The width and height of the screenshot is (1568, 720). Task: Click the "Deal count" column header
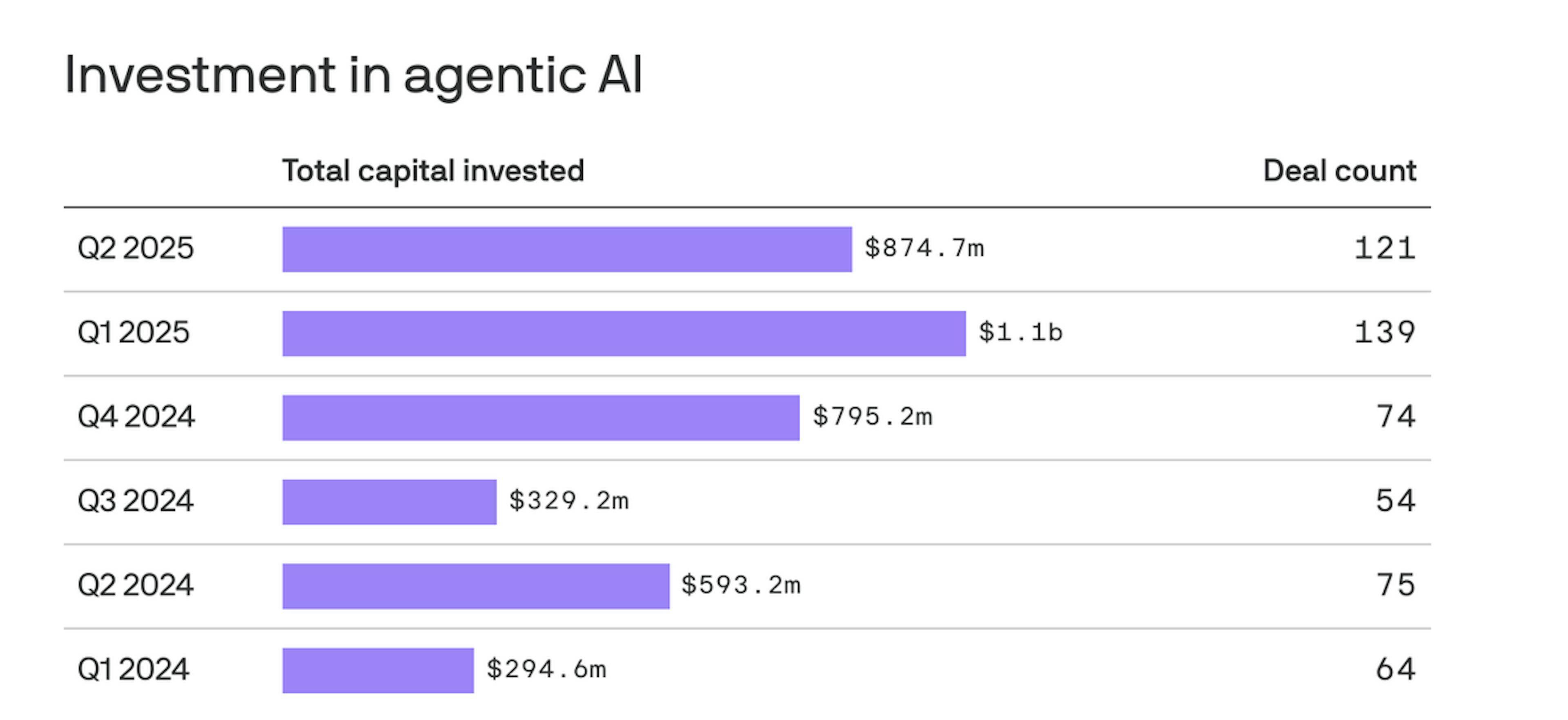tap(1339, 171)
